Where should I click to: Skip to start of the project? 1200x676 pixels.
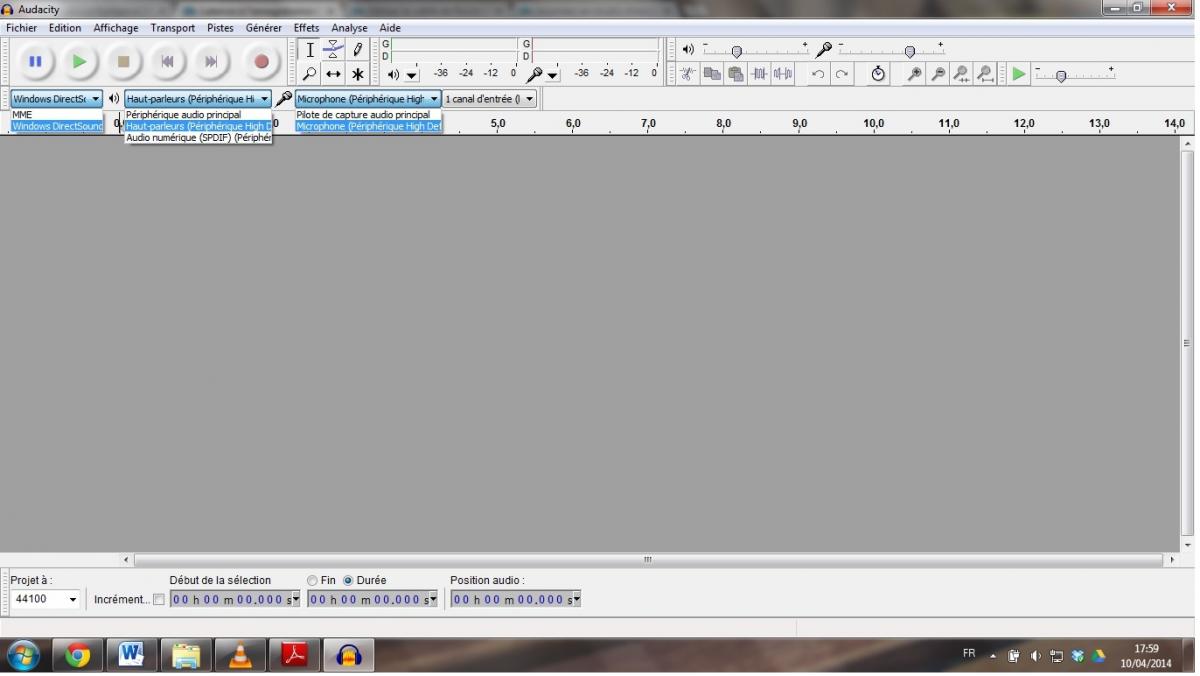(x=167, y=62)
